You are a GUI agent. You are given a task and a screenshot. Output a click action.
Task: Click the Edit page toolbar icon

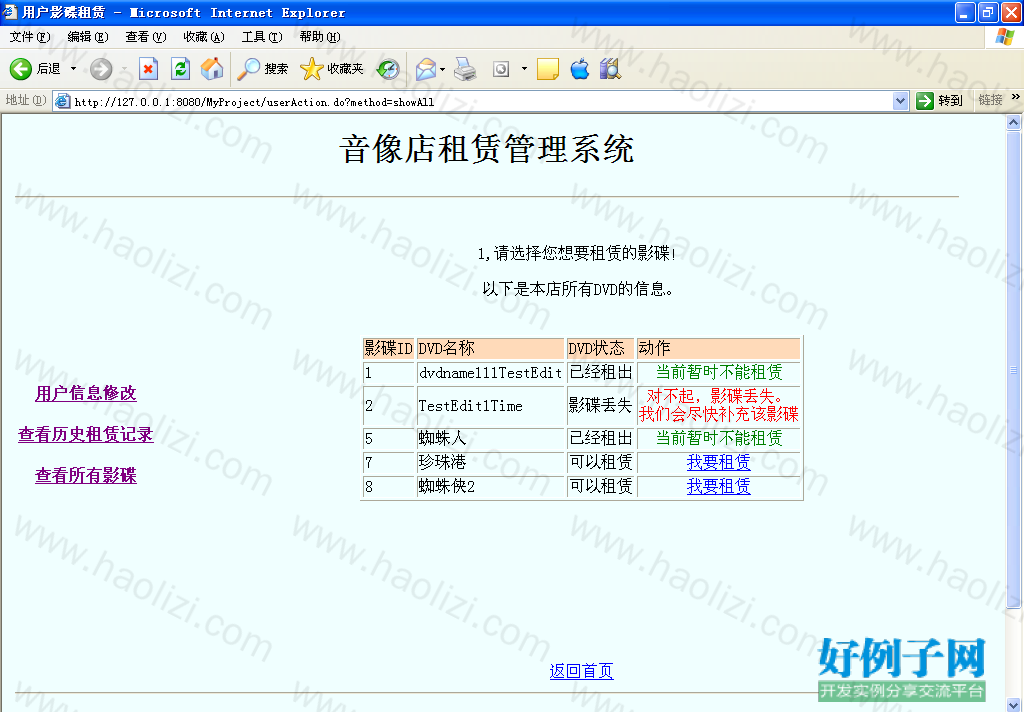[x=501, y=69]
